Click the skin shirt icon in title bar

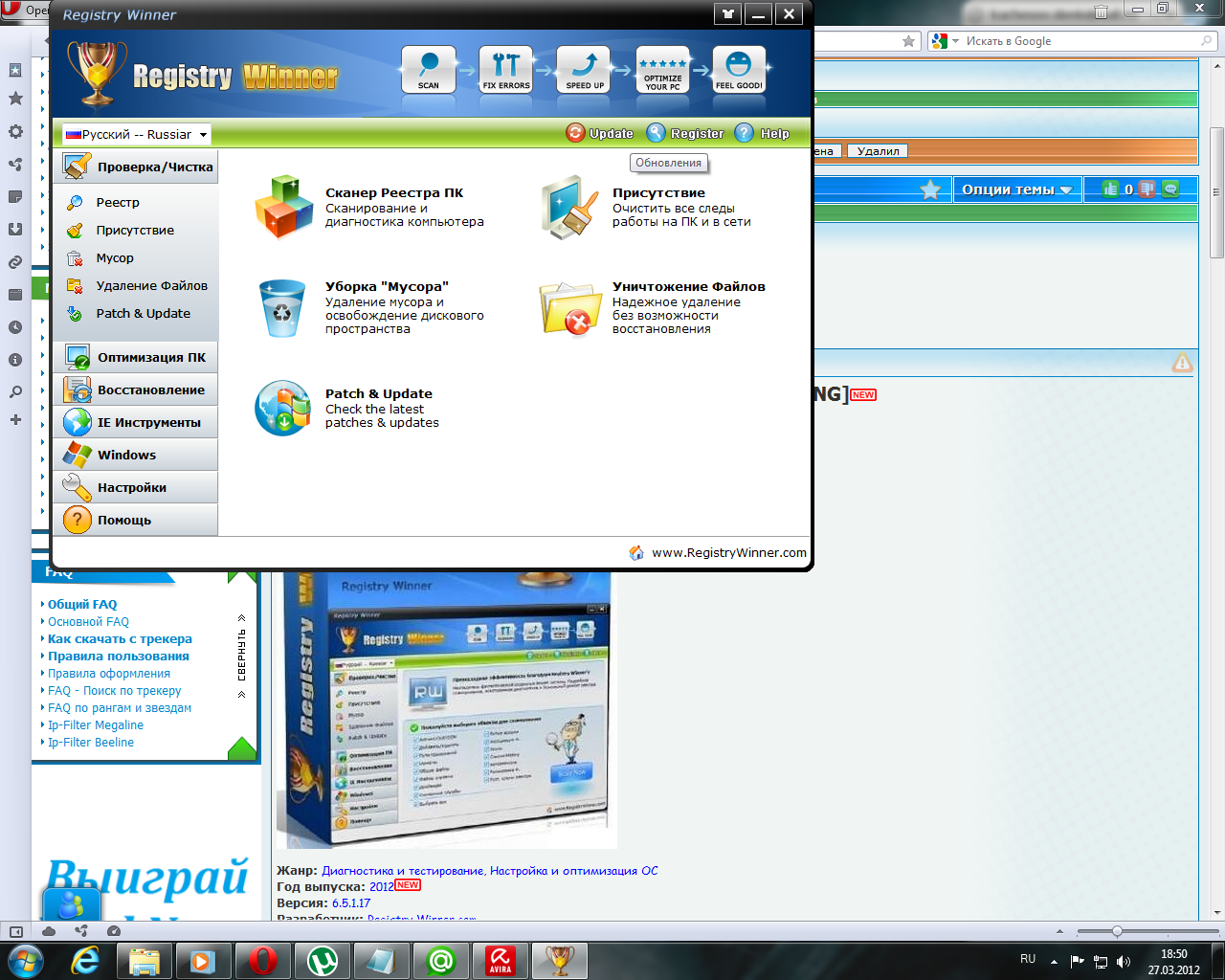coord(727,13)
